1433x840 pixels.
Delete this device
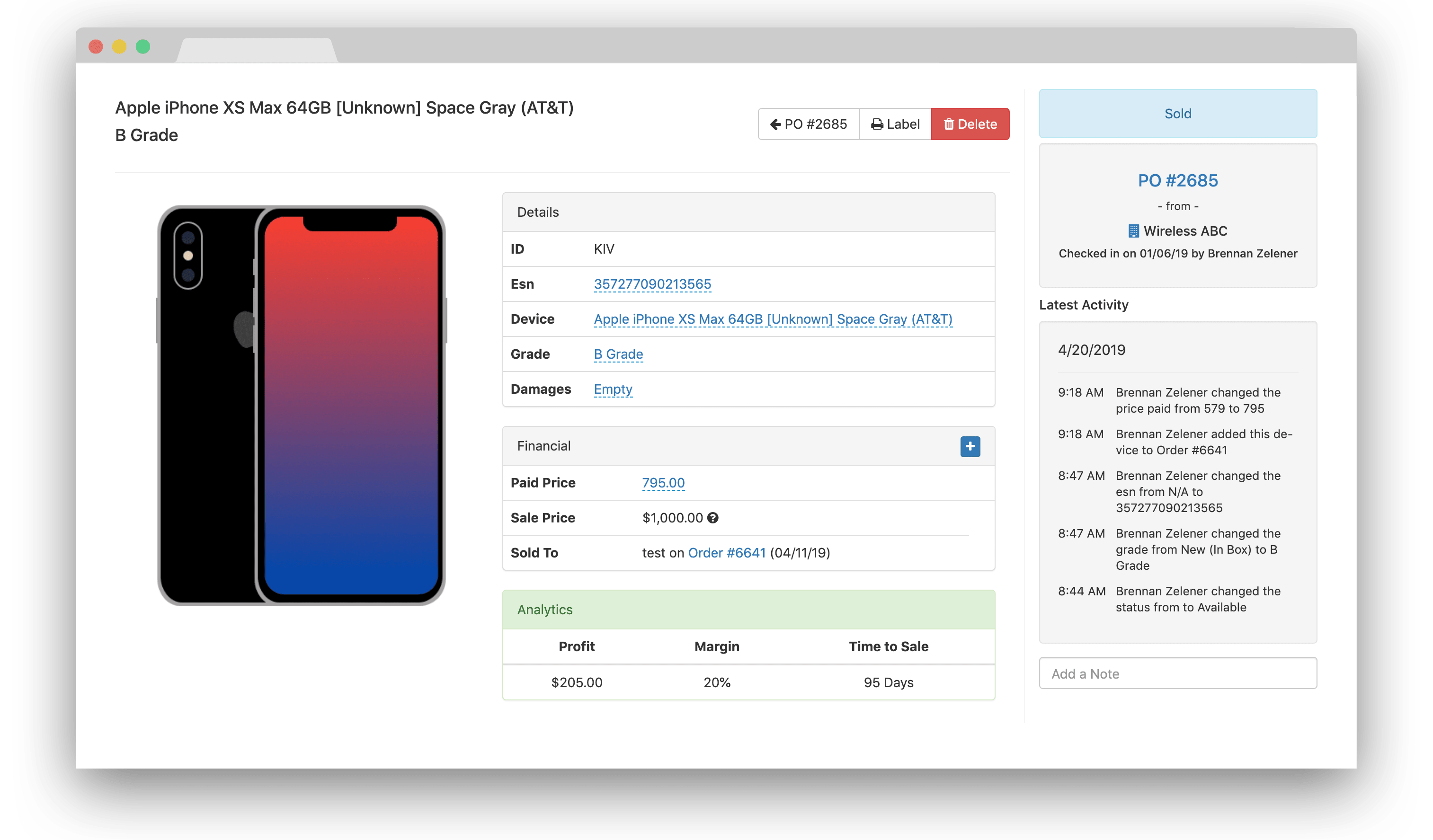click(x=970, y=124)
